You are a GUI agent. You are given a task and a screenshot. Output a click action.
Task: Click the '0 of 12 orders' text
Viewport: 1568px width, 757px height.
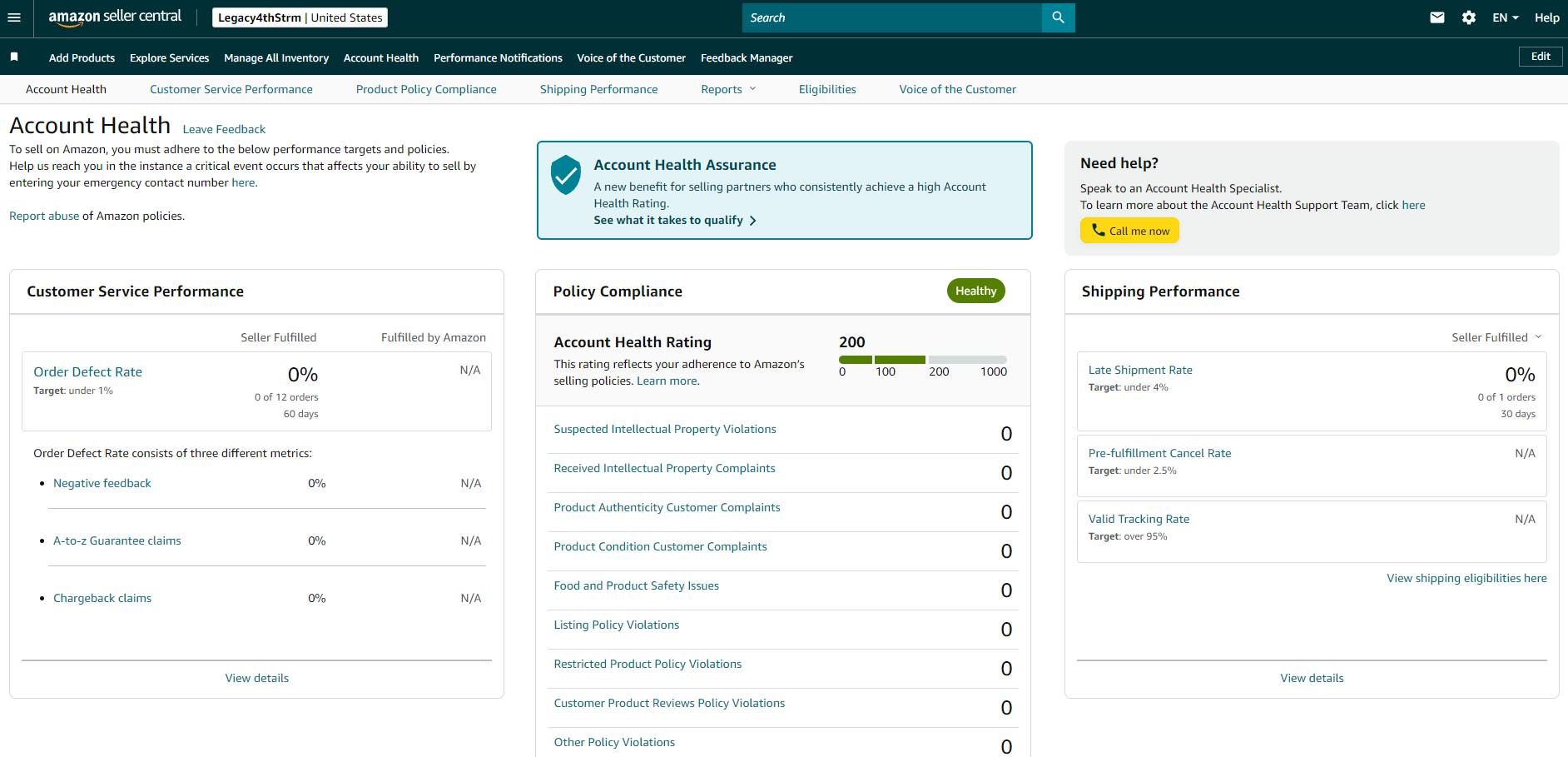pos(286,397)
